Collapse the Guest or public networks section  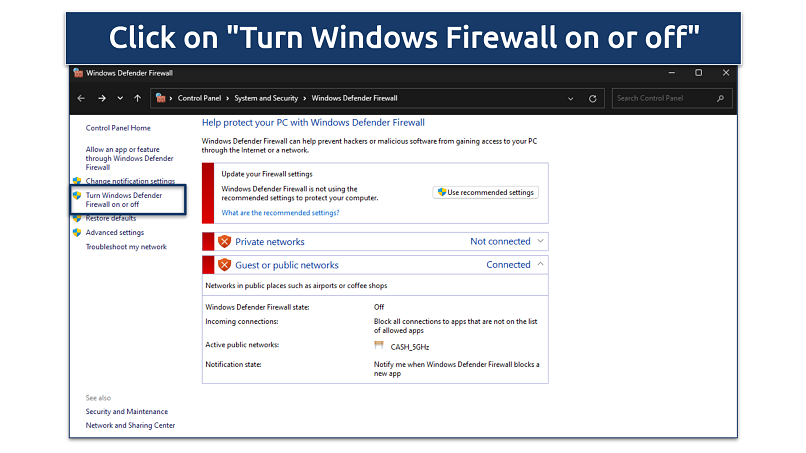pos(541,265)
